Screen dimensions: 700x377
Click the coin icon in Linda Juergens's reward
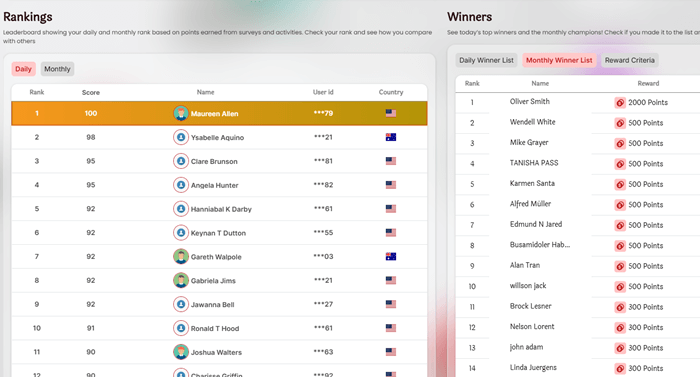[x=620, y=369]
